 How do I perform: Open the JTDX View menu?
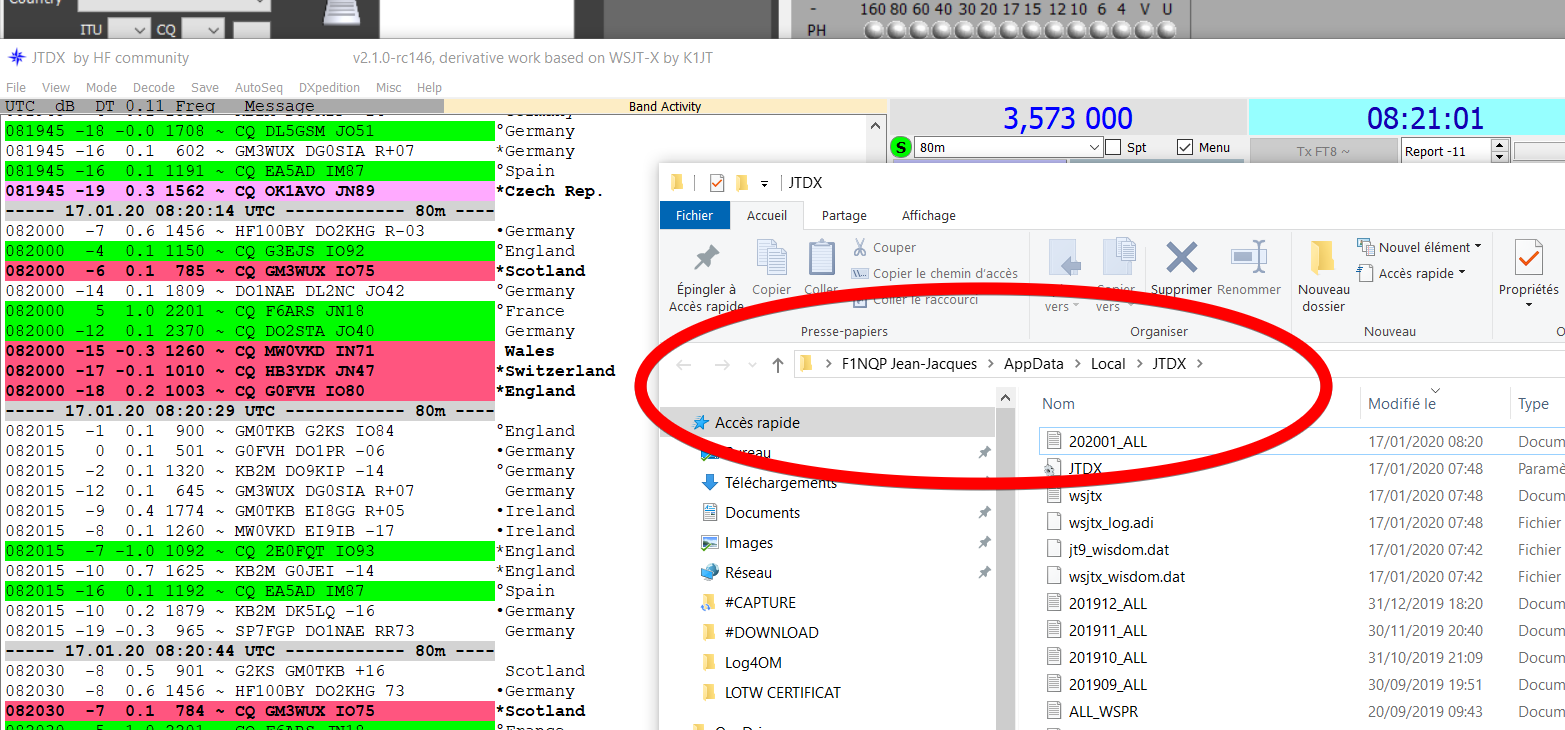56,88
